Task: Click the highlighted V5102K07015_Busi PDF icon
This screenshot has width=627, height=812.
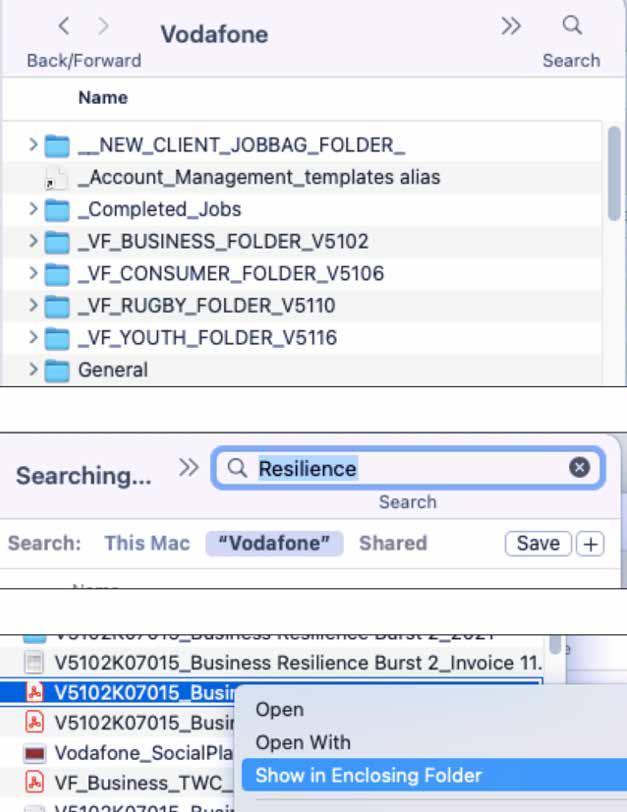Action: click(x=35, y=692)
